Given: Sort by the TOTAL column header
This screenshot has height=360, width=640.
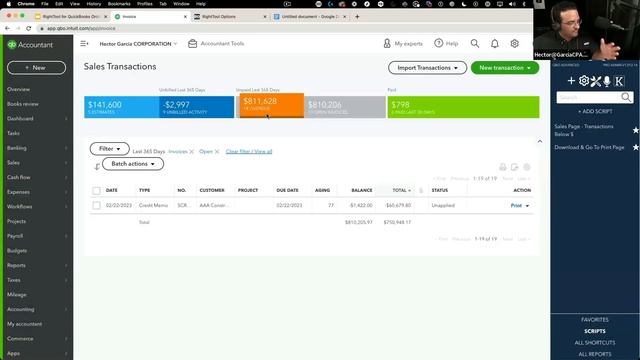Looking at the screenshot, I should point(402,190).
